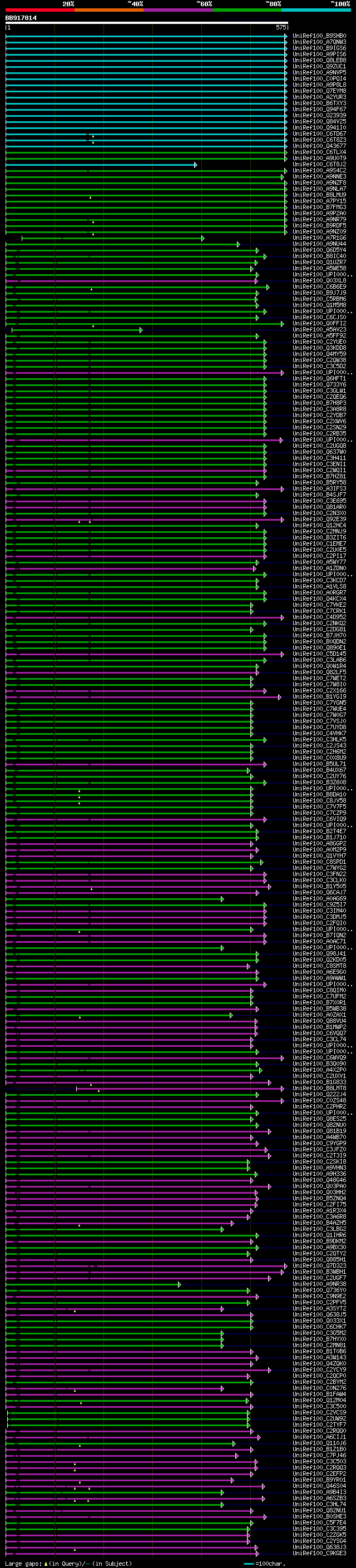Select the UniRef100_Q0FFI2 label

click(319, 324)
